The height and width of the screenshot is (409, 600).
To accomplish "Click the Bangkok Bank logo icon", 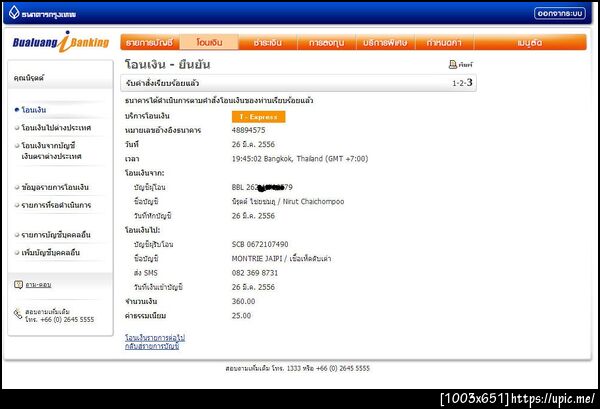I will click(14, 13).
